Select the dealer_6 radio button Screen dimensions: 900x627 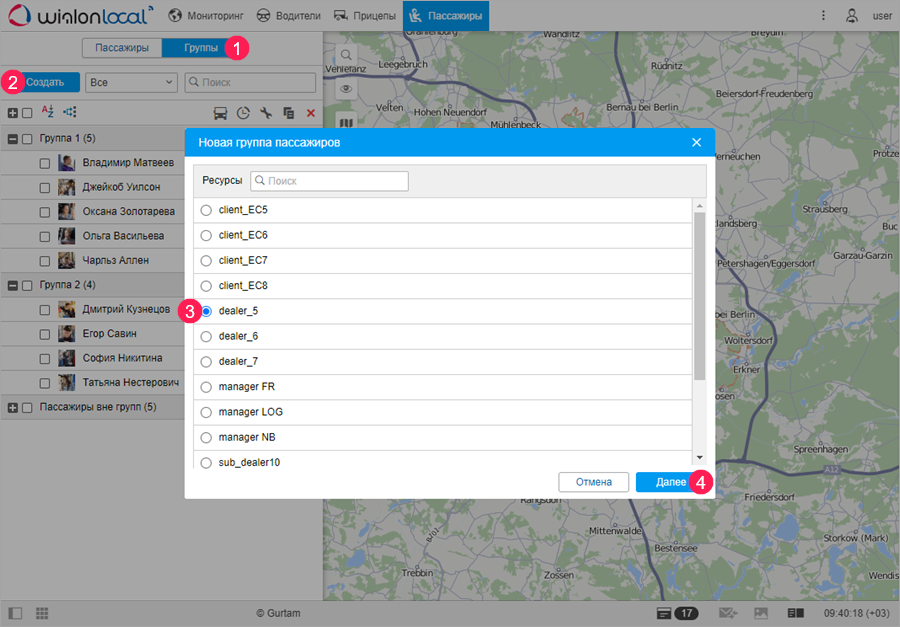(x=206, y=336)
